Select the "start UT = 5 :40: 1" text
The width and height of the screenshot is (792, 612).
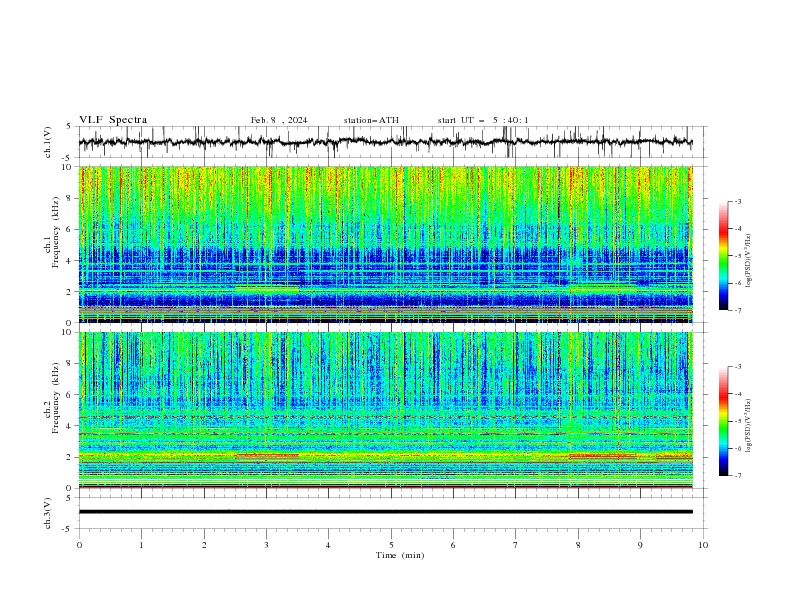483,120
